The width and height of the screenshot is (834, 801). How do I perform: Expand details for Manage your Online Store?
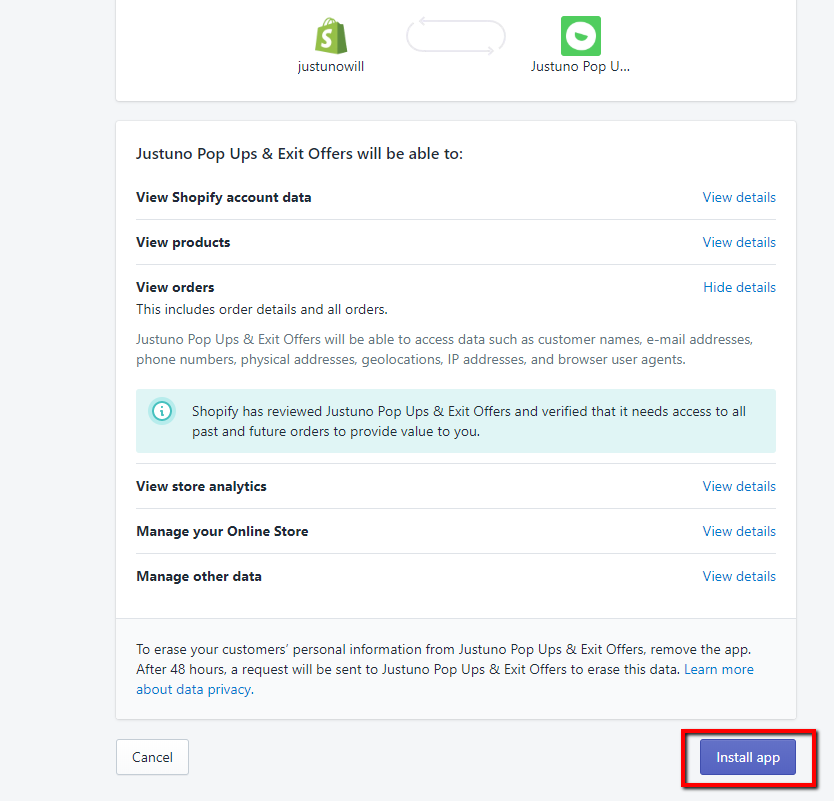coord(738,531)
